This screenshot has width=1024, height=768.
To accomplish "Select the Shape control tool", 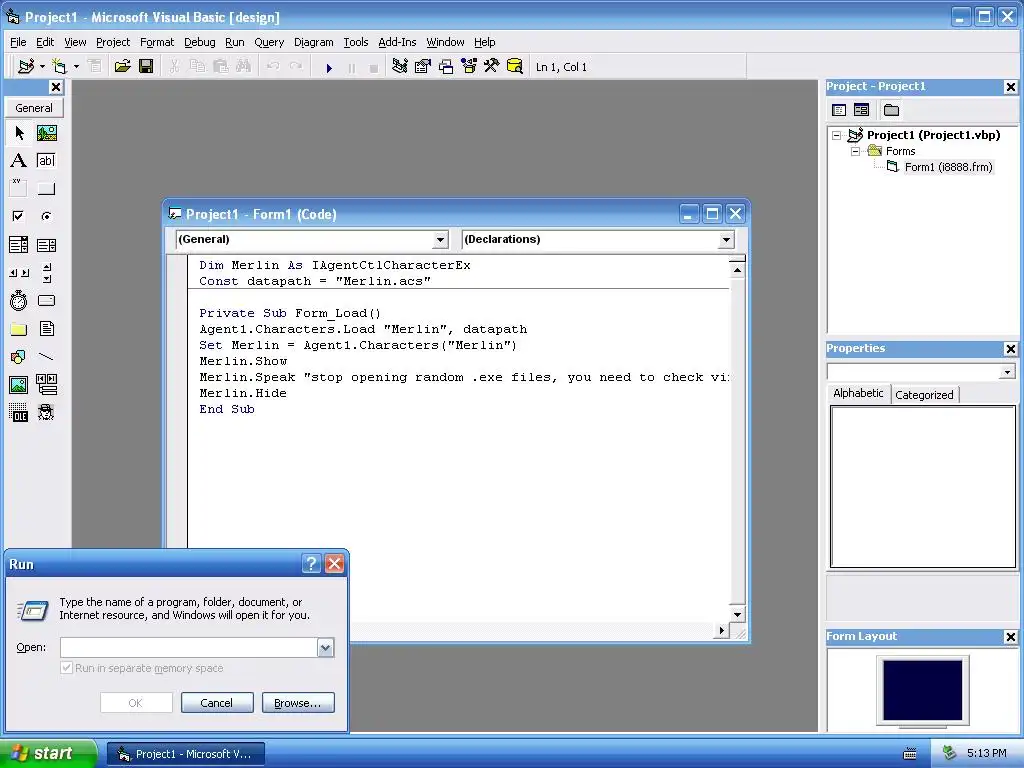I will tap(19, 357).
